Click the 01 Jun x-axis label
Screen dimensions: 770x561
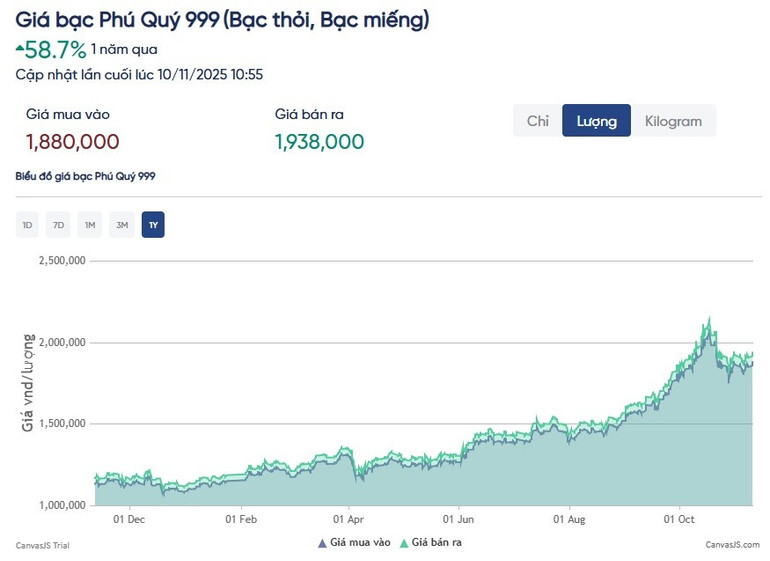click(459, 520)
